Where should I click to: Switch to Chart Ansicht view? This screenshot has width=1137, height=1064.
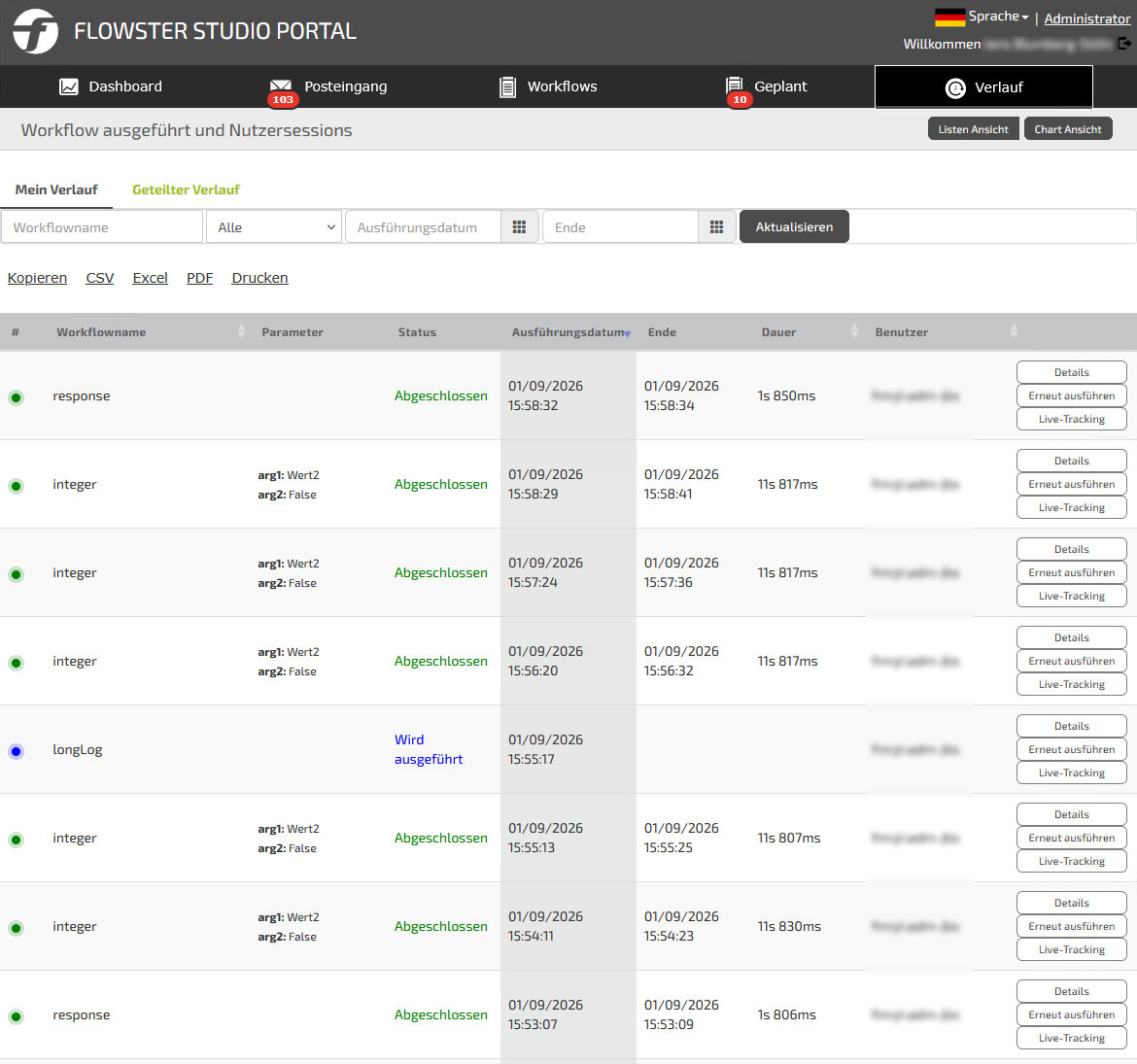click(1068, 129)
